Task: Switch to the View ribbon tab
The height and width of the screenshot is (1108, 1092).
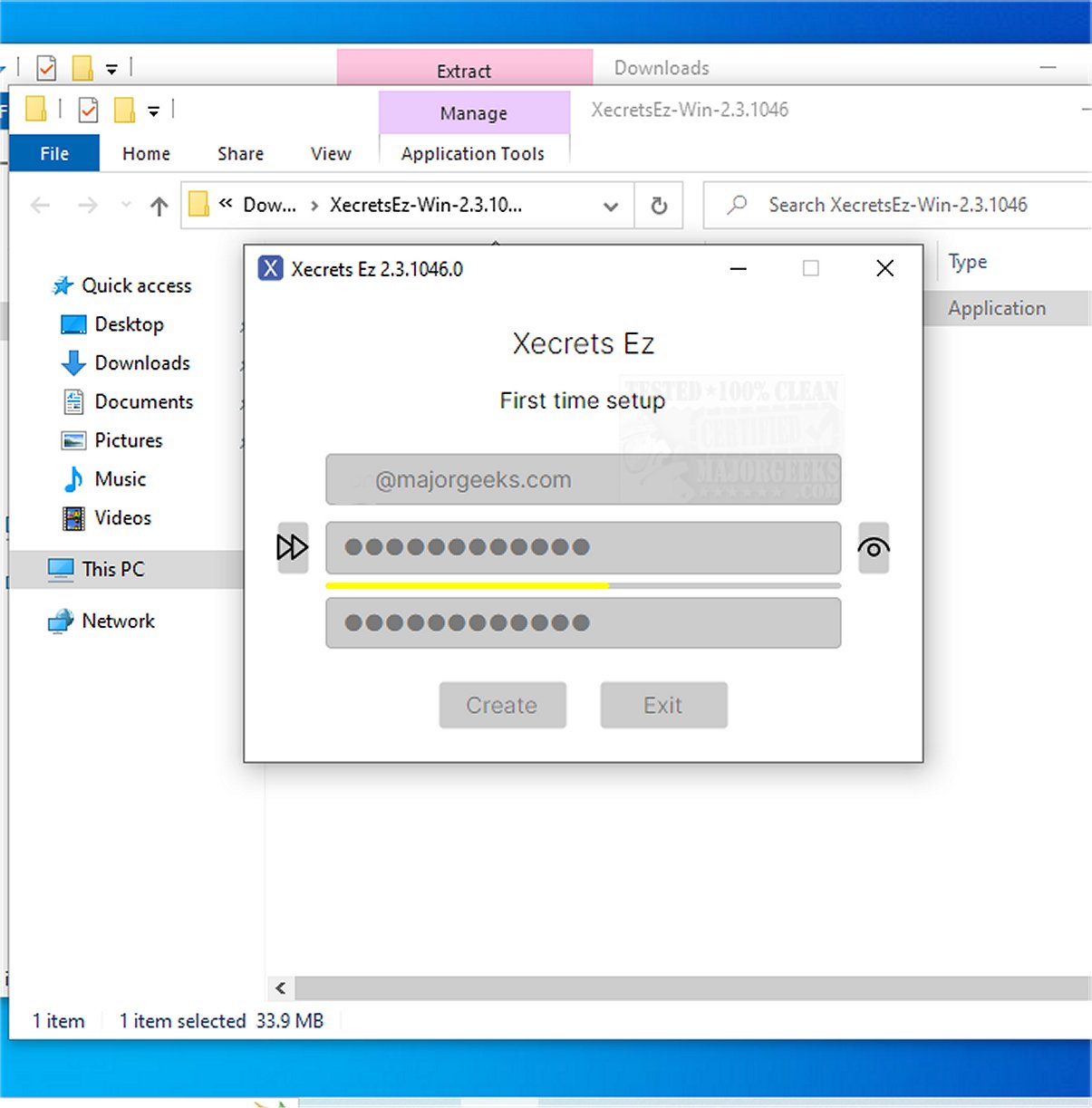Action: click(330, 153)
